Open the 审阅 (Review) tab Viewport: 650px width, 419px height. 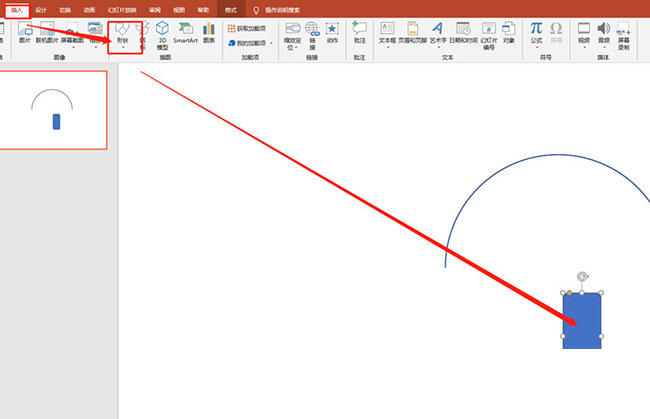click(x=155, y=10)
